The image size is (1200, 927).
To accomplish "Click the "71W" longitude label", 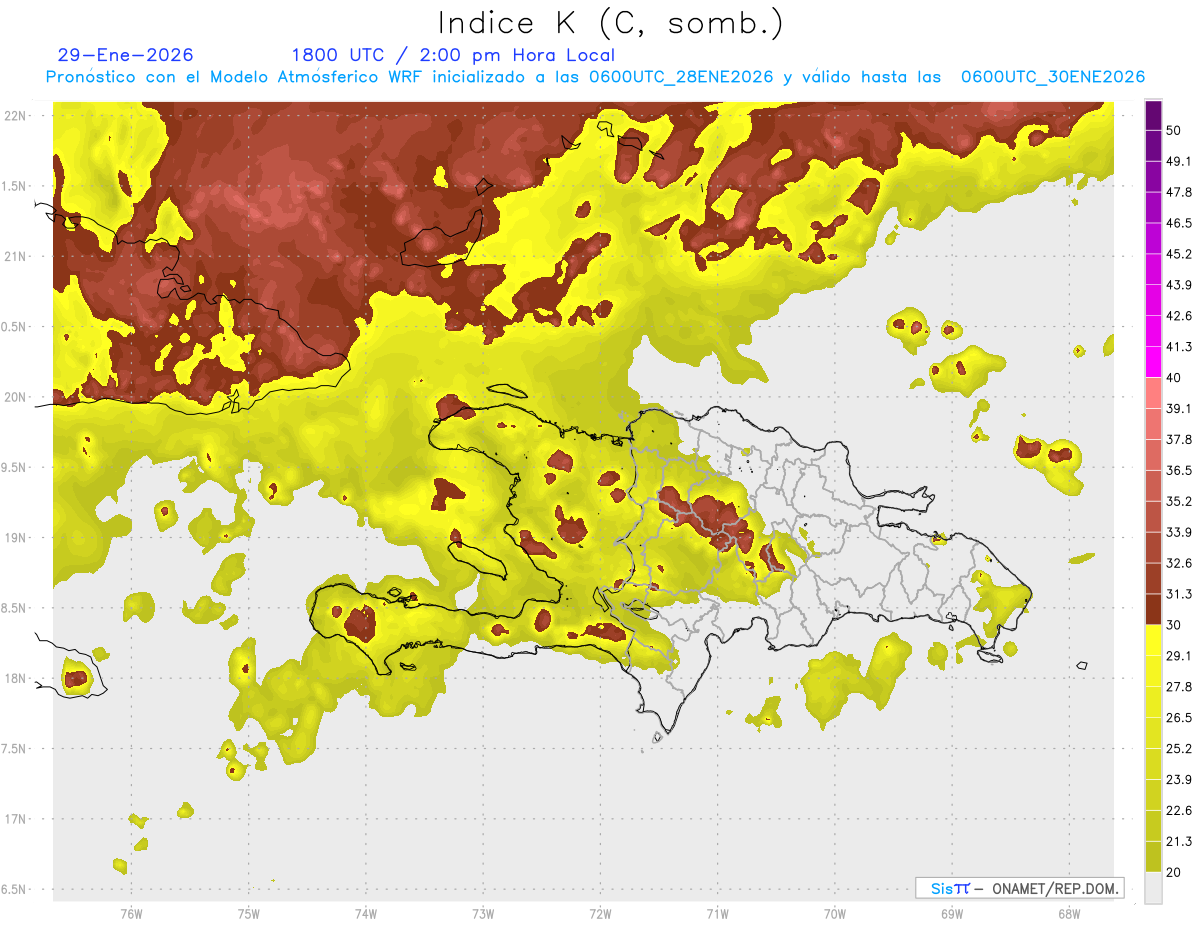I will (x=717, y=913).
